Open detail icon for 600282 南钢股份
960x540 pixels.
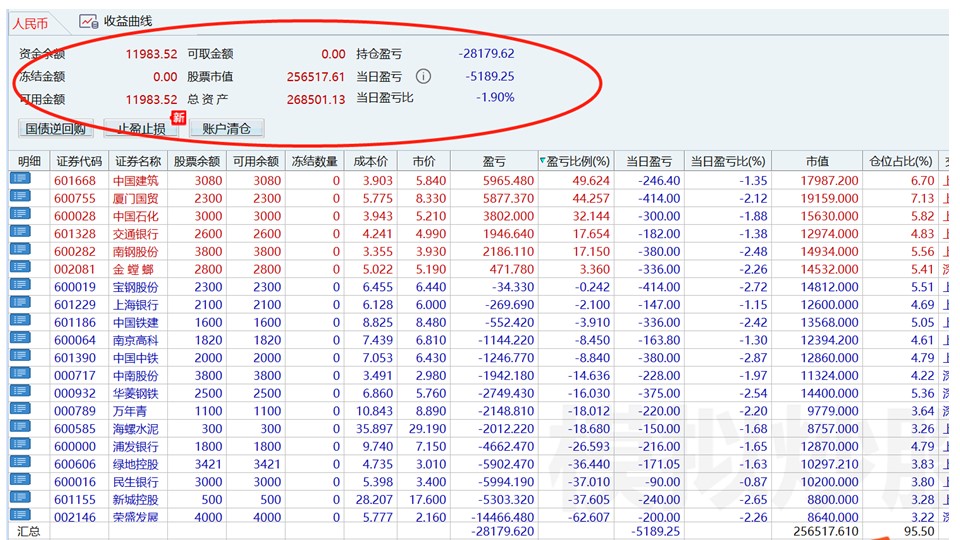[20, 250]
